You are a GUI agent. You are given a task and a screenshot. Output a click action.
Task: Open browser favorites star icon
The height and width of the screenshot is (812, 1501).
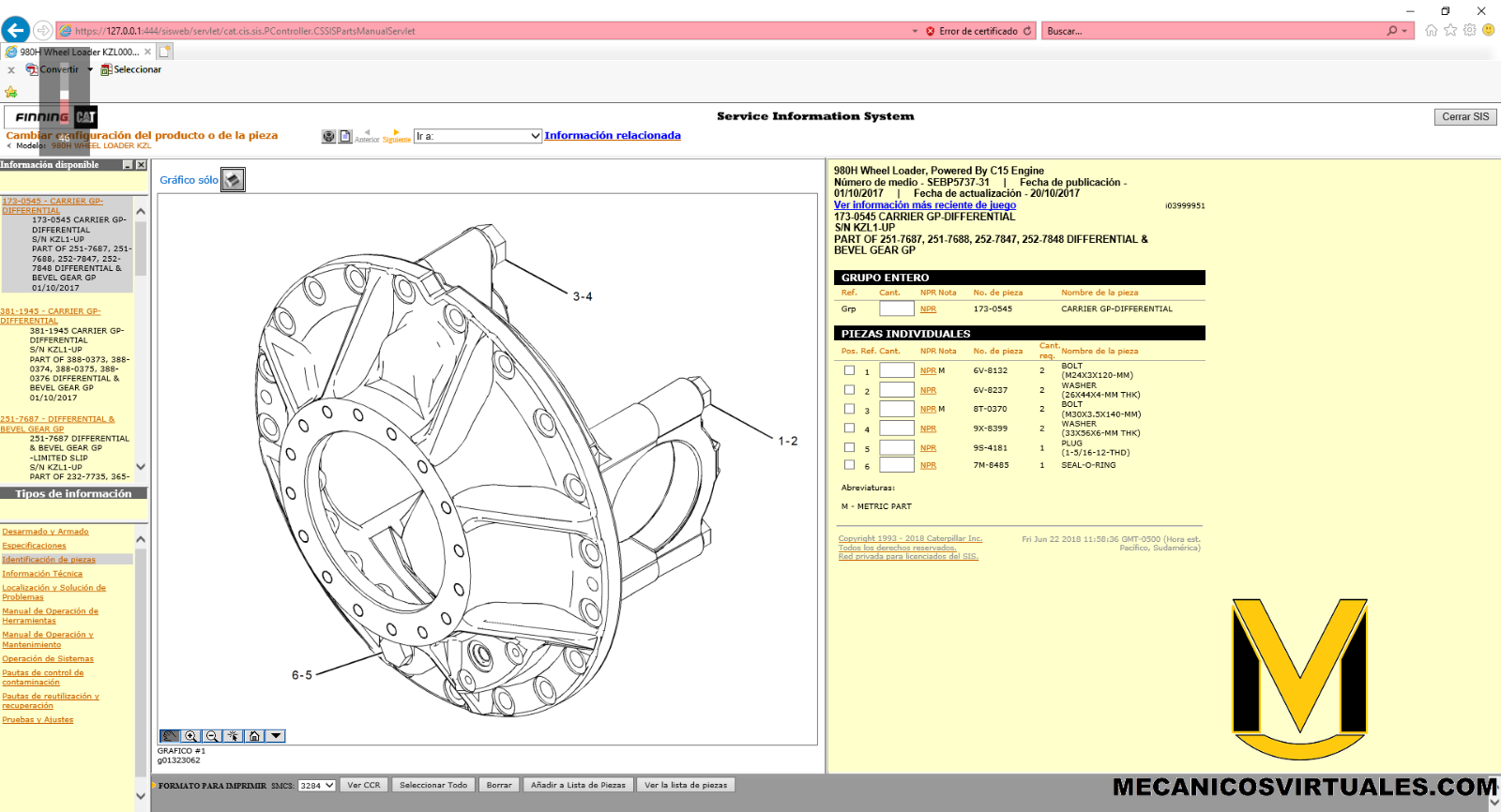coord(1450,30)
